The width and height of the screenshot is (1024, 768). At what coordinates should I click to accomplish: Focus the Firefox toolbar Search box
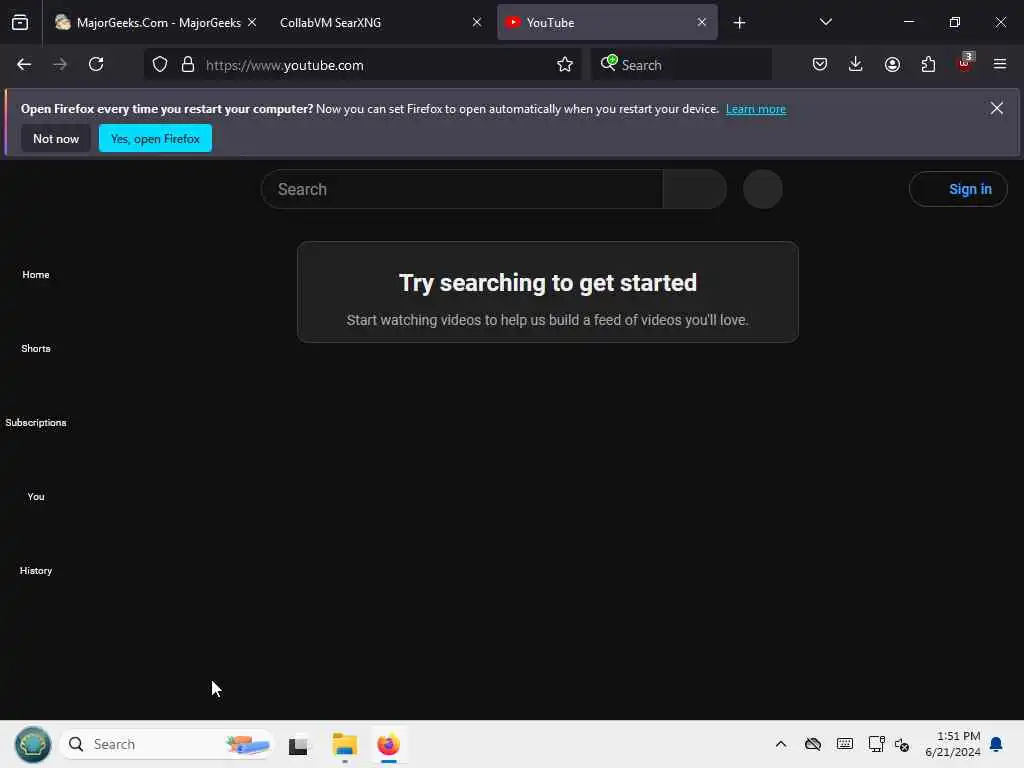[x=682, y=65]
